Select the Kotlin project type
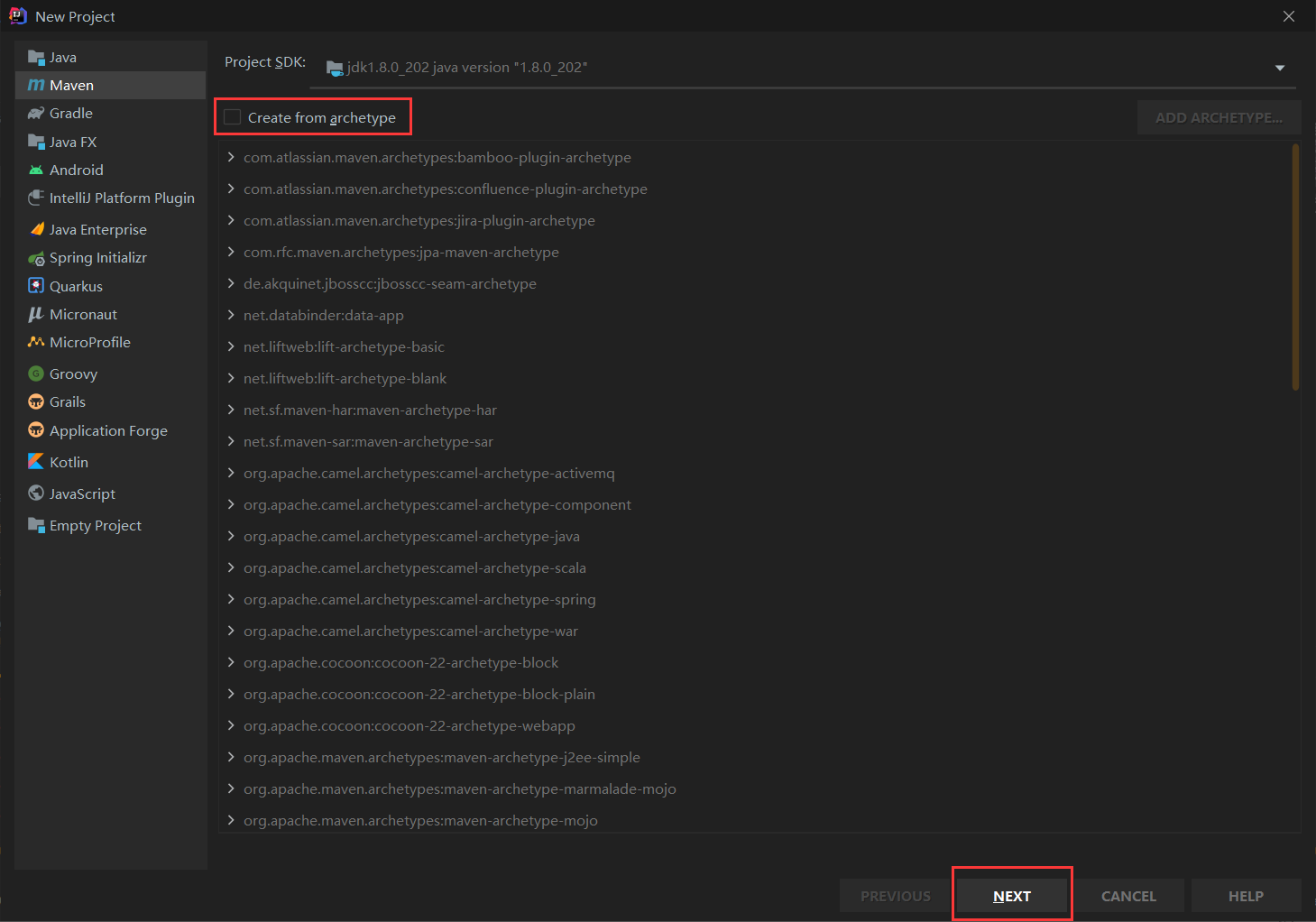The image size is (1316, 922). 69,461
